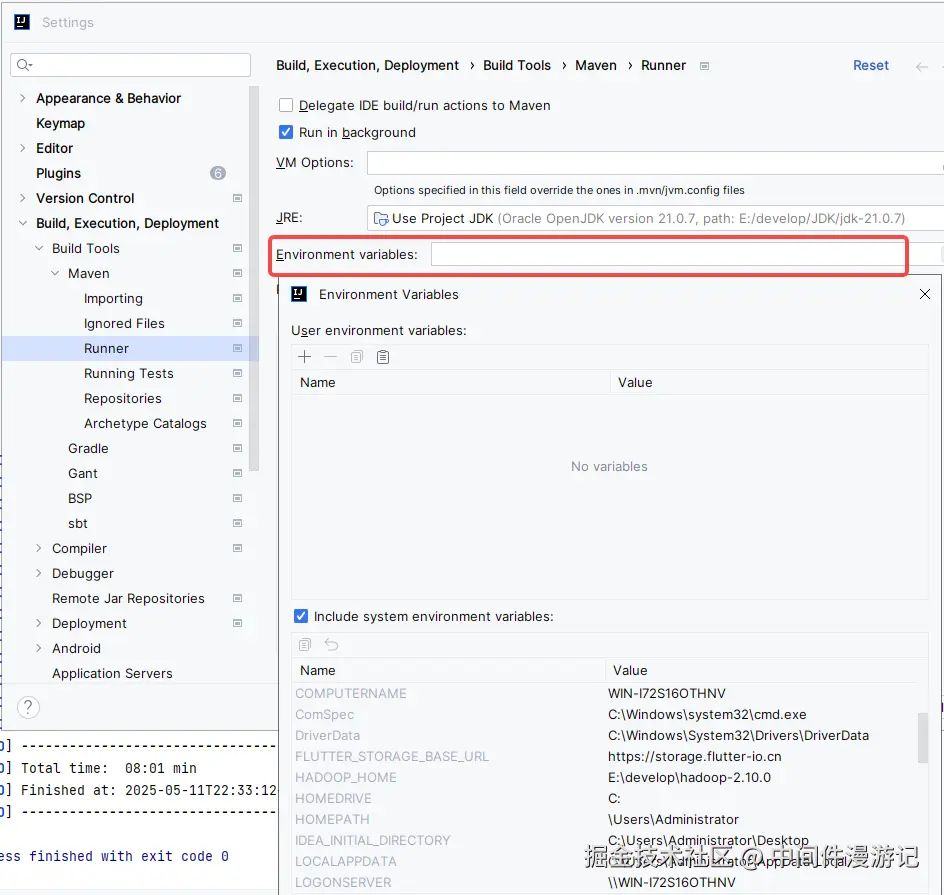Click project icon on Running Tests row
Screen dimensions: 944x895
237,373
